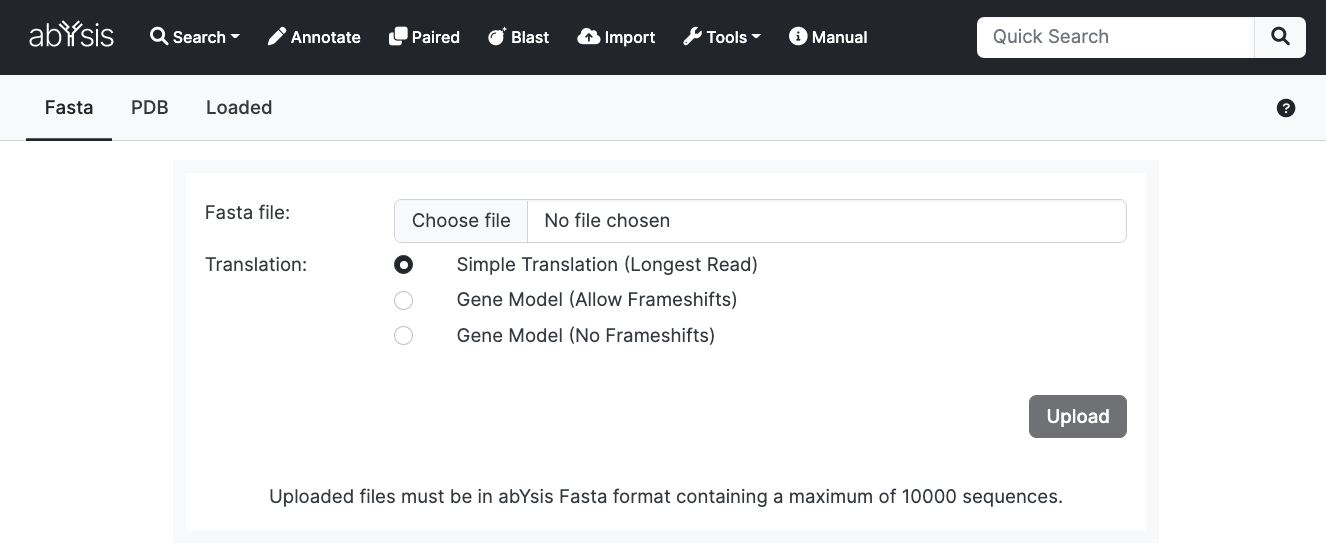1326x560 pixels.
Task: Click the Blast bomb icon
Action: coord(497,37)
